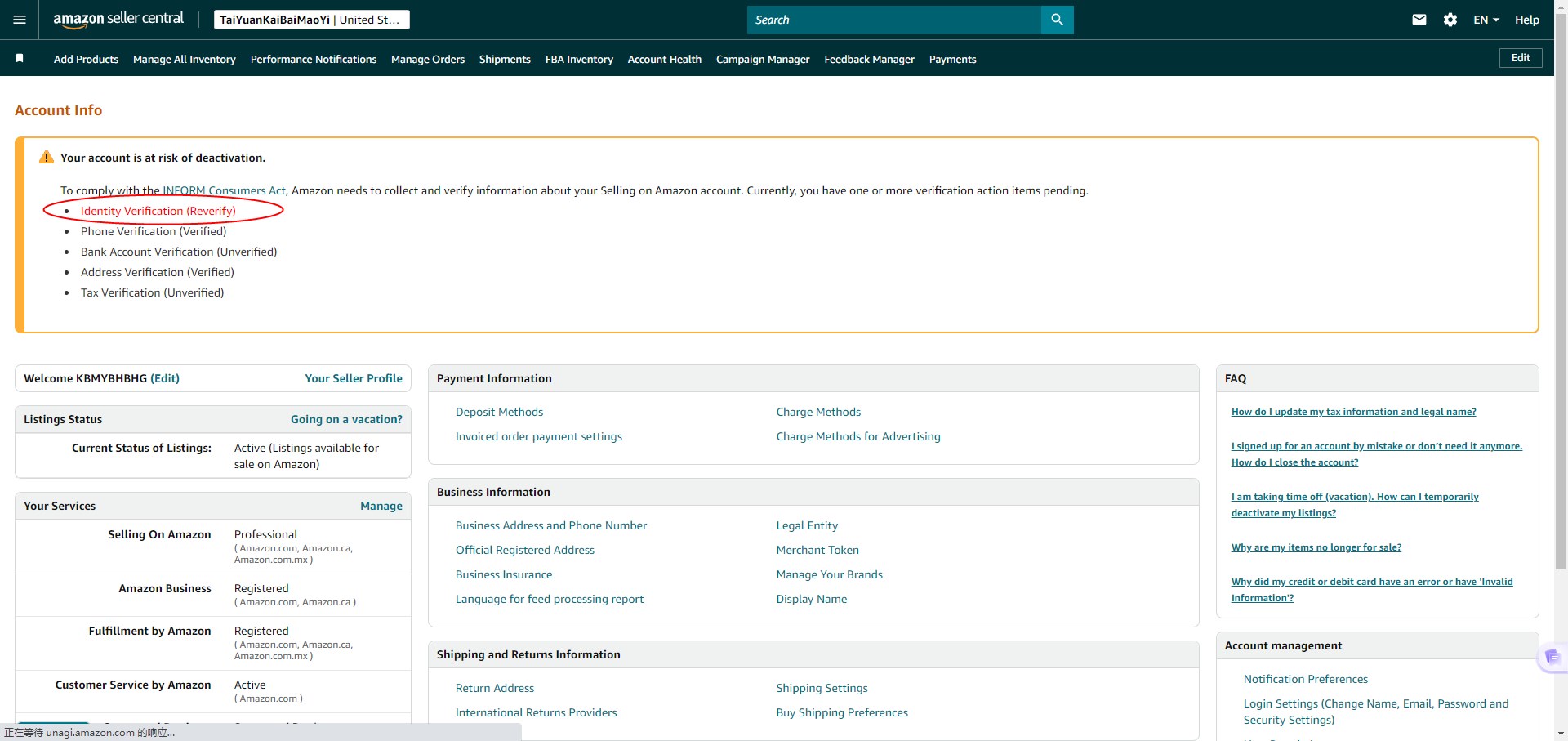Open FAQ Why items no longer for sale
1568x741 pixels.
[x=1316, y=547]
